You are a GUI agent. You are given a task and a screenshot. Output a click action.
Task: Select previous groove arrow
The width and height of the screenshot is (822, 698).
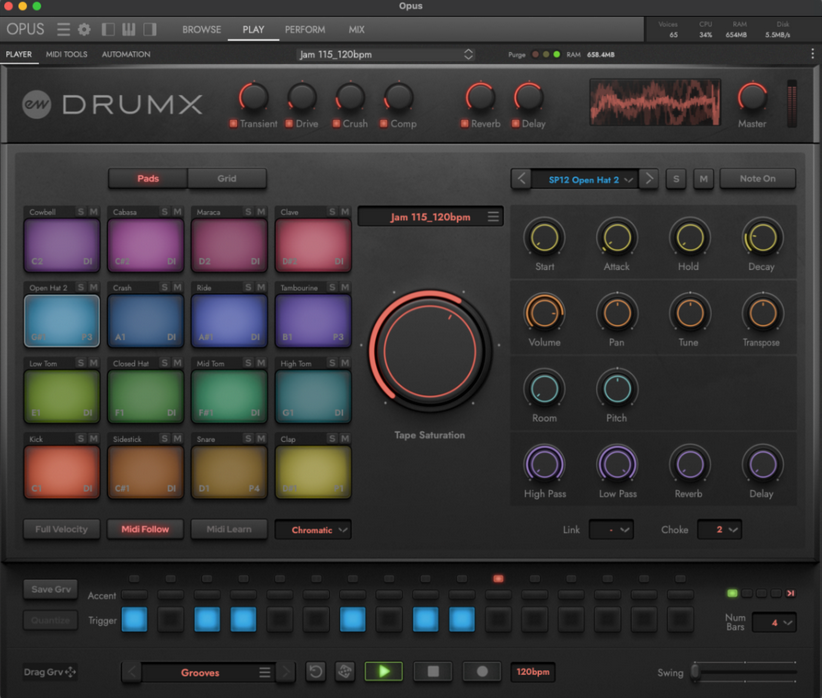132,672
